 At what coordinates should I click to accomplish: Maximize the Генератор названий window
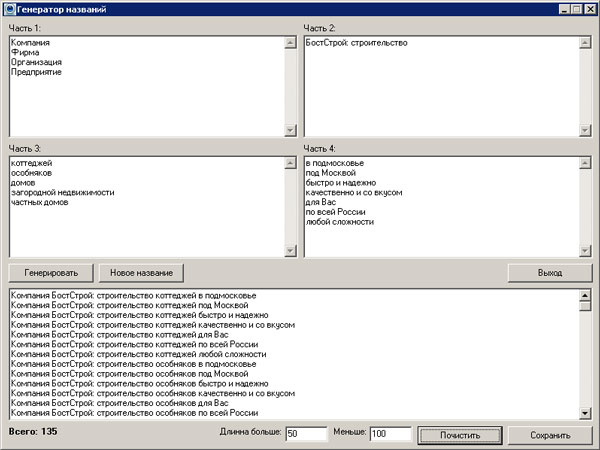(576, 8)
